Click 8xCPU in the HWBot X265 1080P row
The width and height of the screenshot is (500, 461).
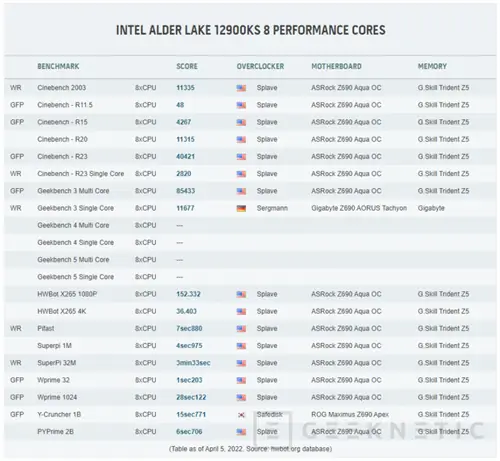click(146, 294)
